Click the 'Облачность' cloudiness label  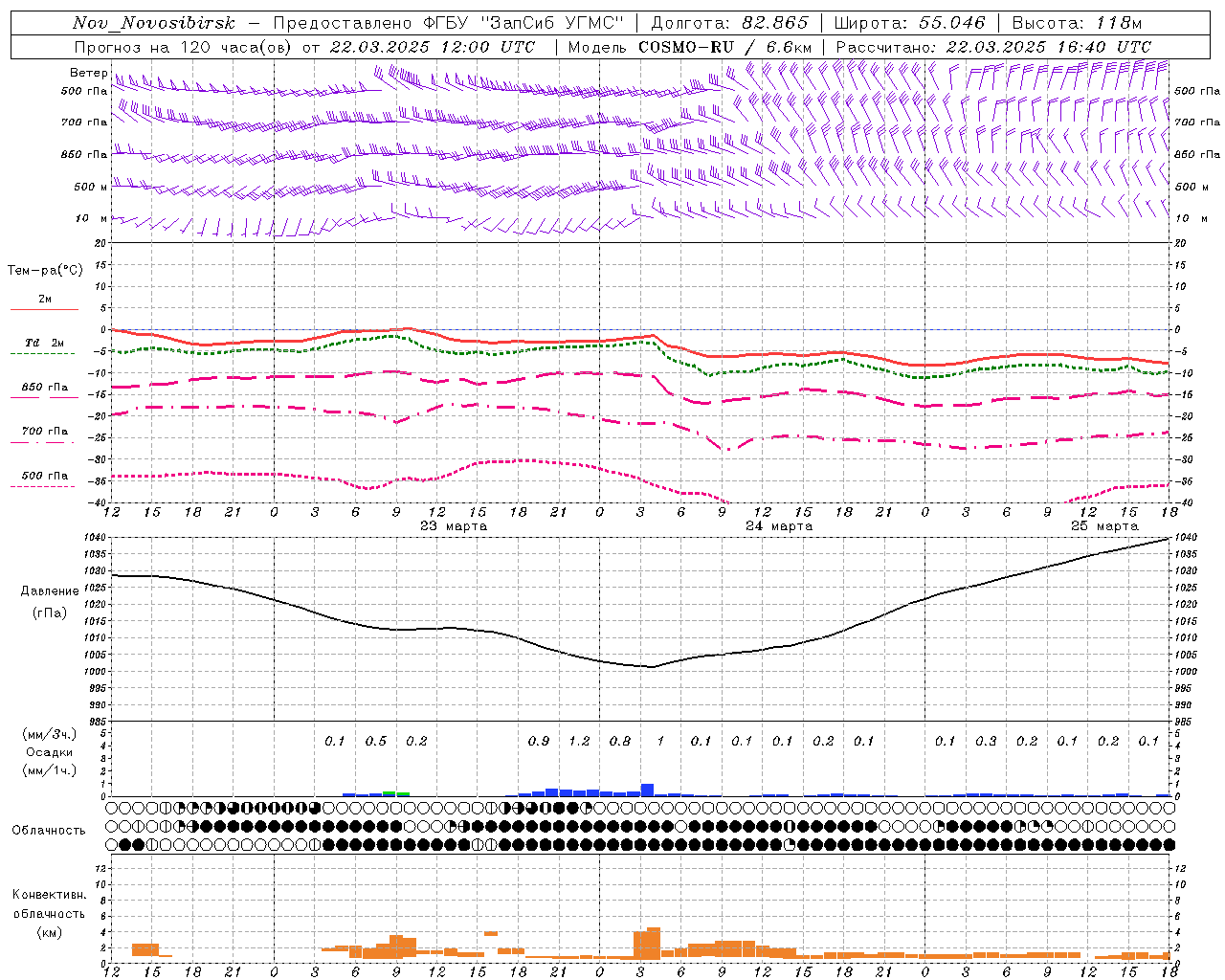(x=49, y=830)
